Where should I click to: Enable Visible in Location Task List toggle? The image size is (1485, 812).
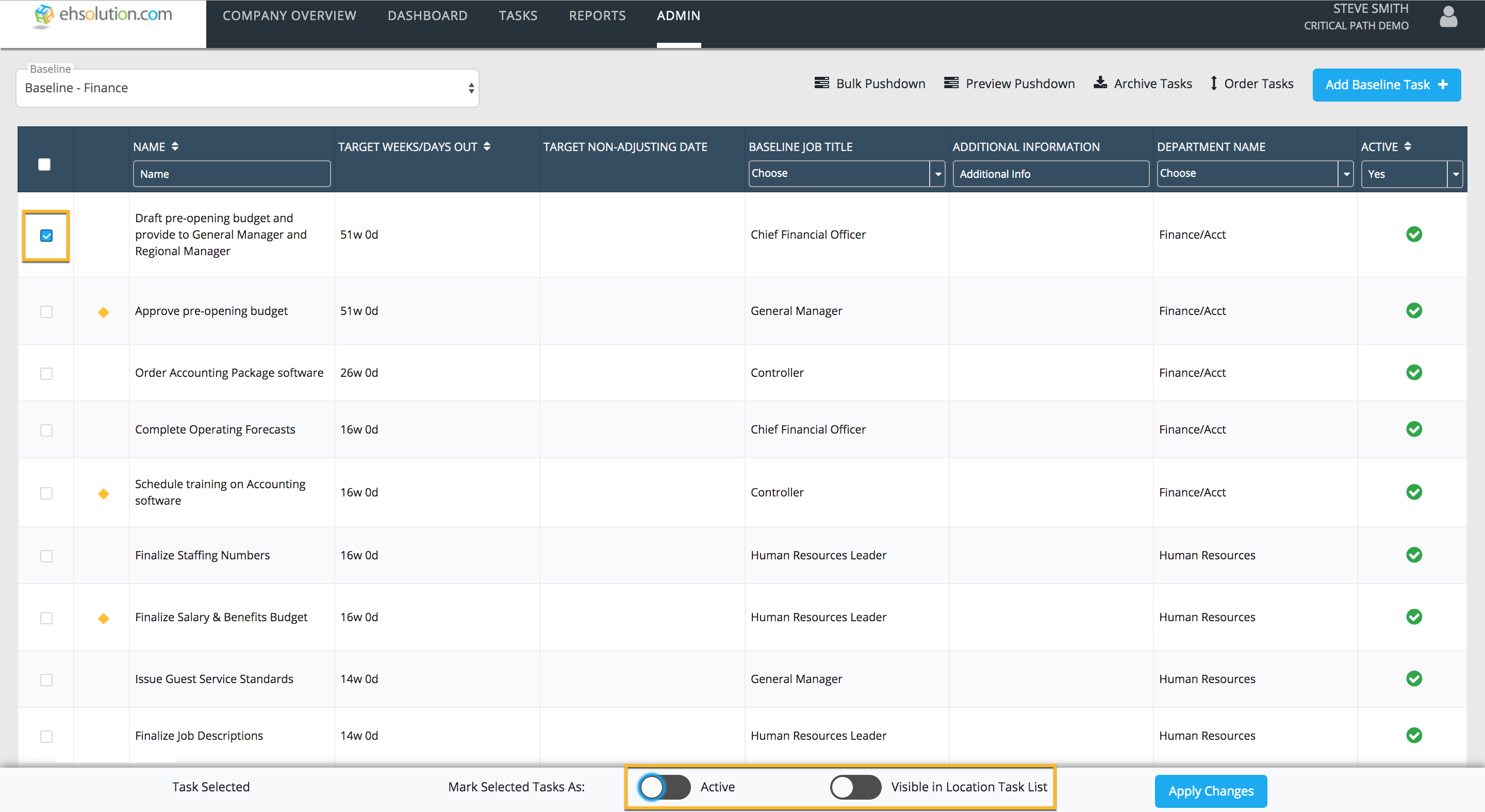pyautogui.click(x=855, y=787)
